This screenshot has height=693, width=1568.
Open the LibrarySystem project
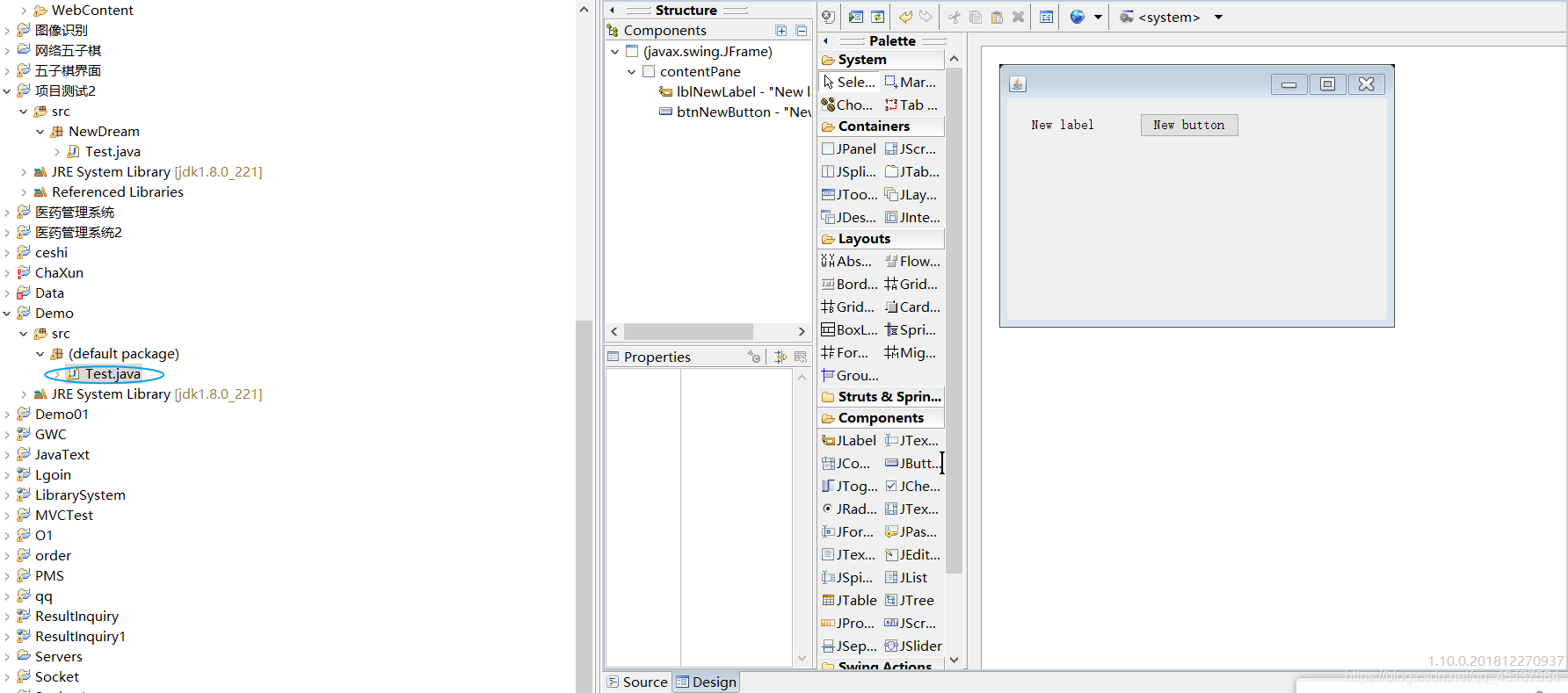80,495
